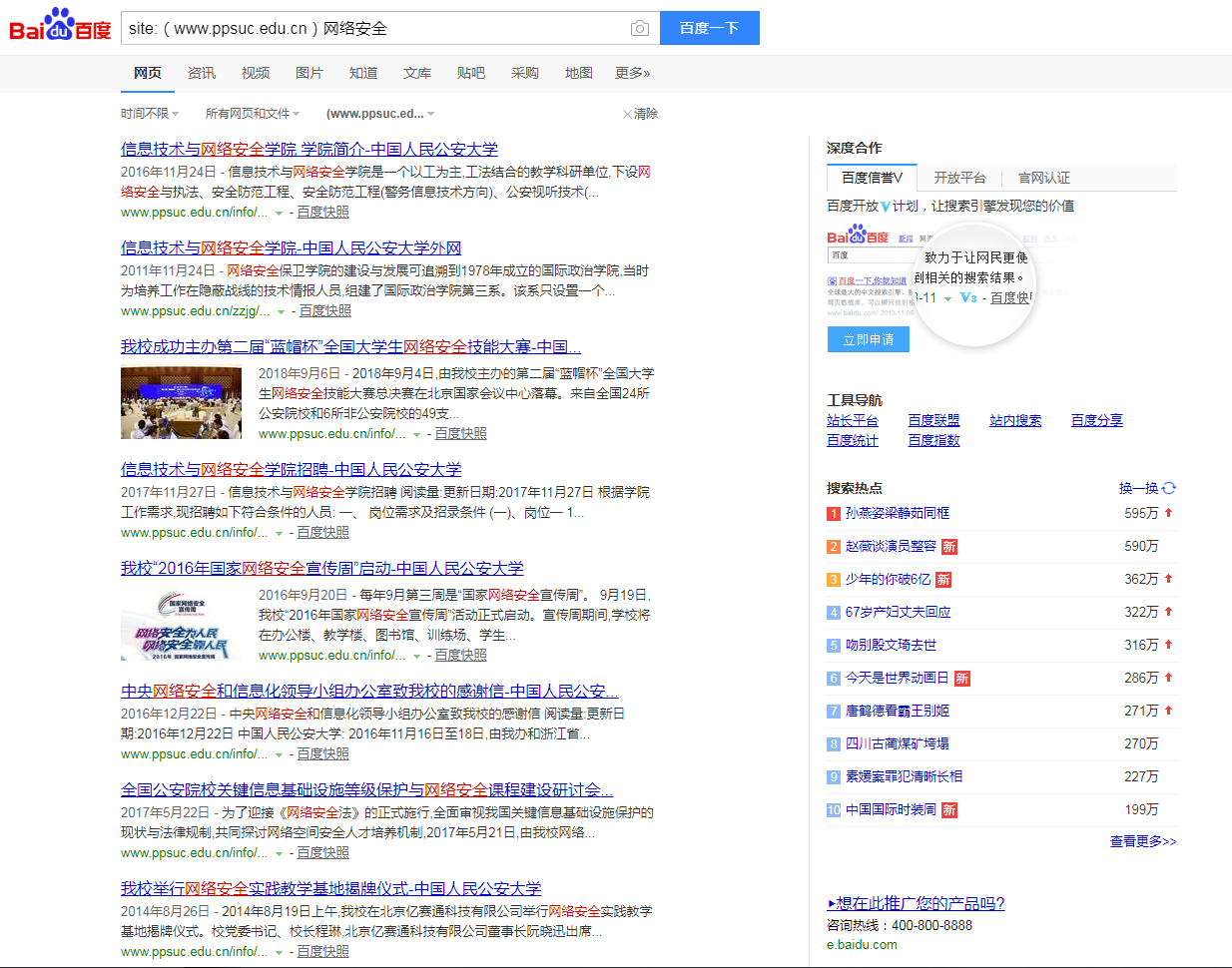Open camera image search icon
Image resolution: width=1232 pixels, height=968 pixels.
(640, 28)
